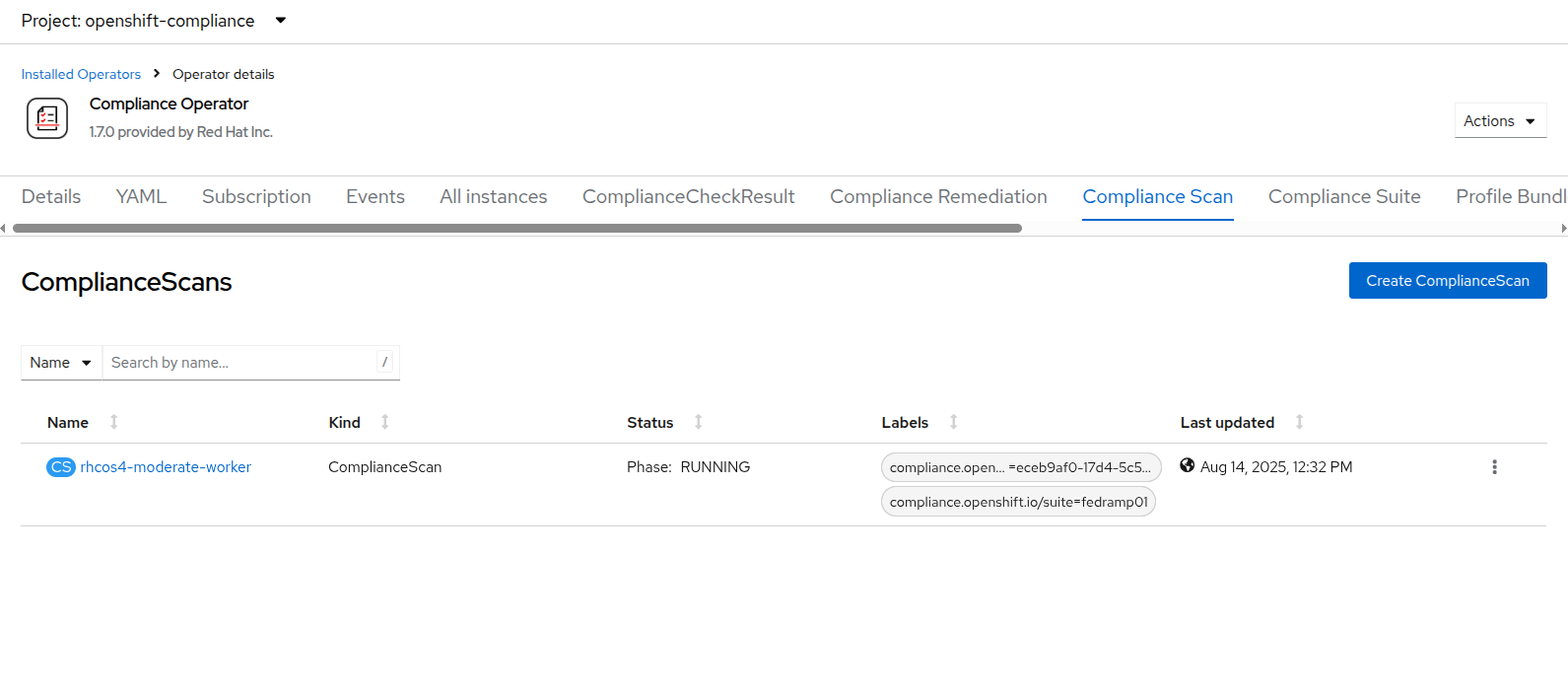The height and width of the screenshot is (693, 1568).
Task: Open the Actions dropdown menu
Action: click(1500, 121)
